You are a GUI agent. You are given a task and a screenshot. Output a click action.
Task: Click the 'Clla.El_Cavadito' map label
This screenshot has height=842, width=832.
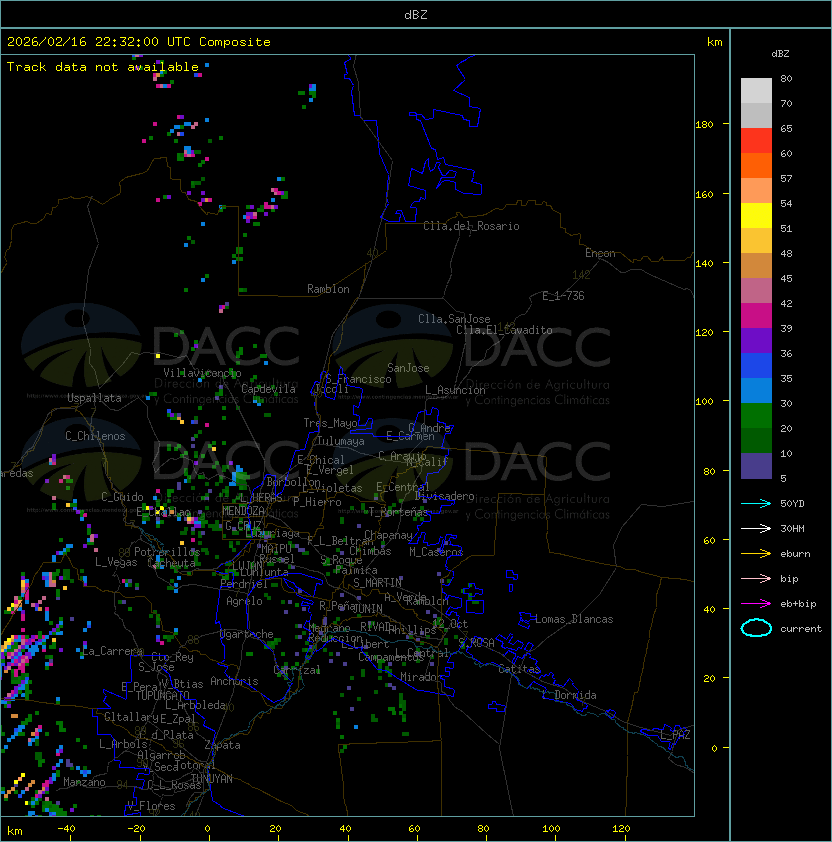point(504,330)
